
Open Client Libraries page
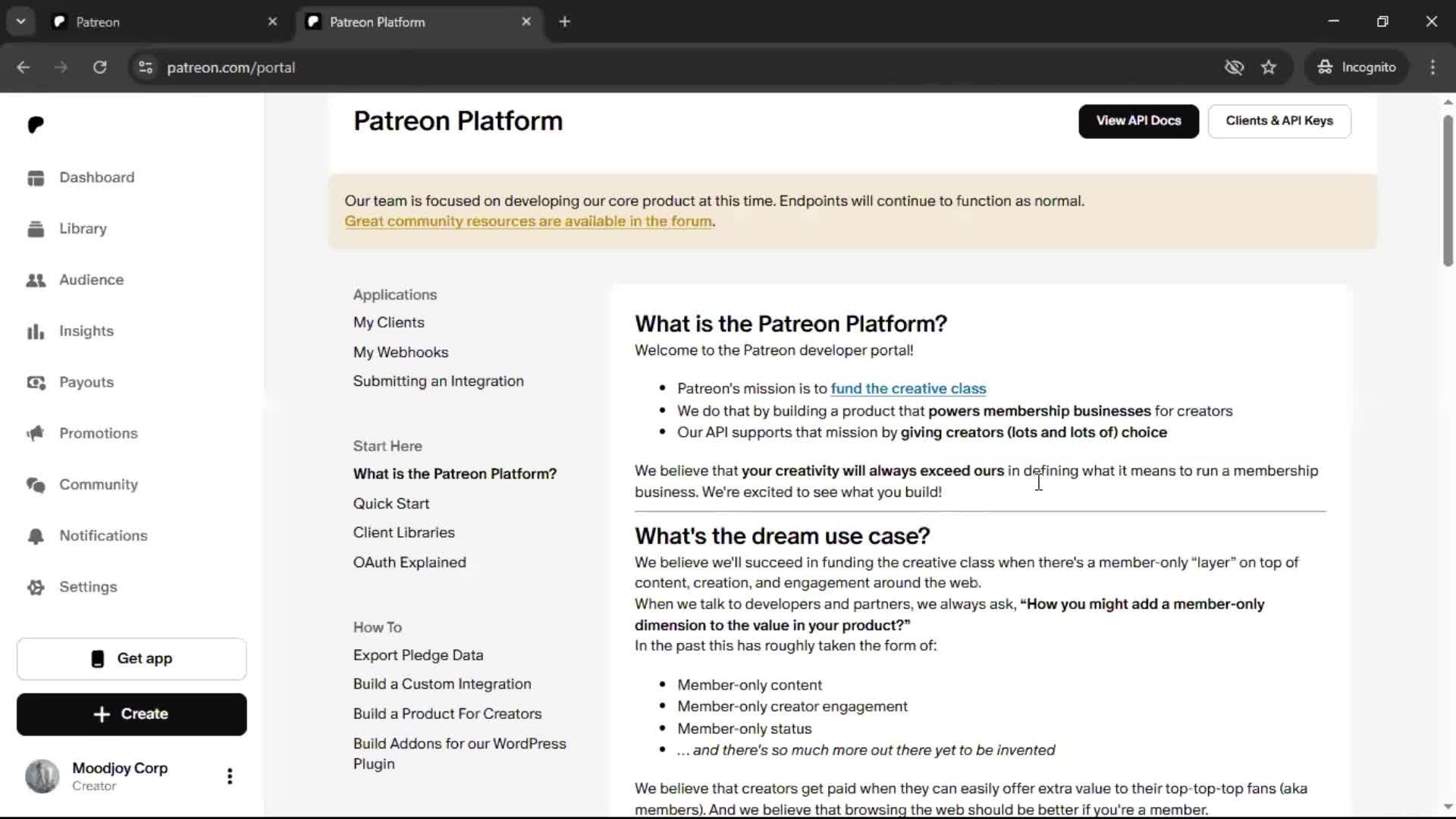[x=403, y=532]
